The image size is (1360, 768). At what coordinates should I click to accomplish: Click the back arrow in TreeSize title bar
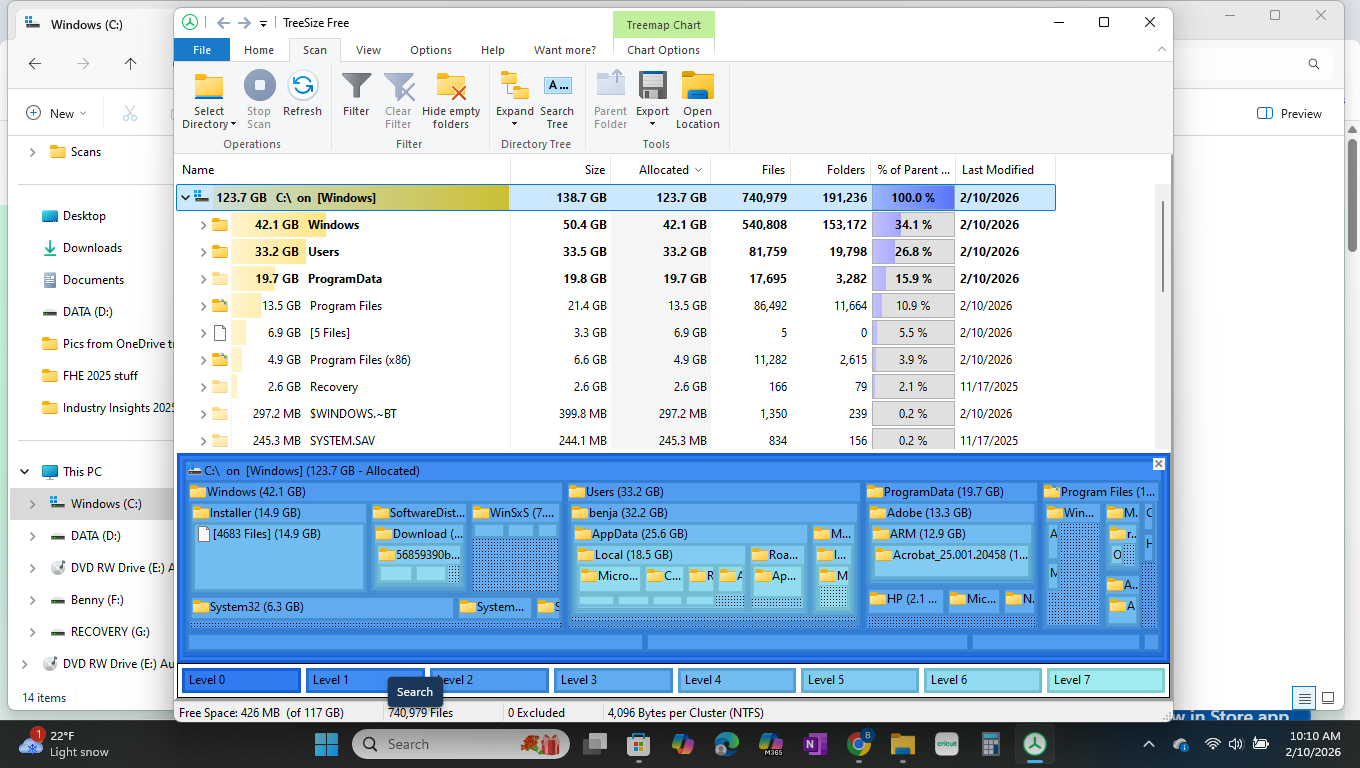coord(223,22)
